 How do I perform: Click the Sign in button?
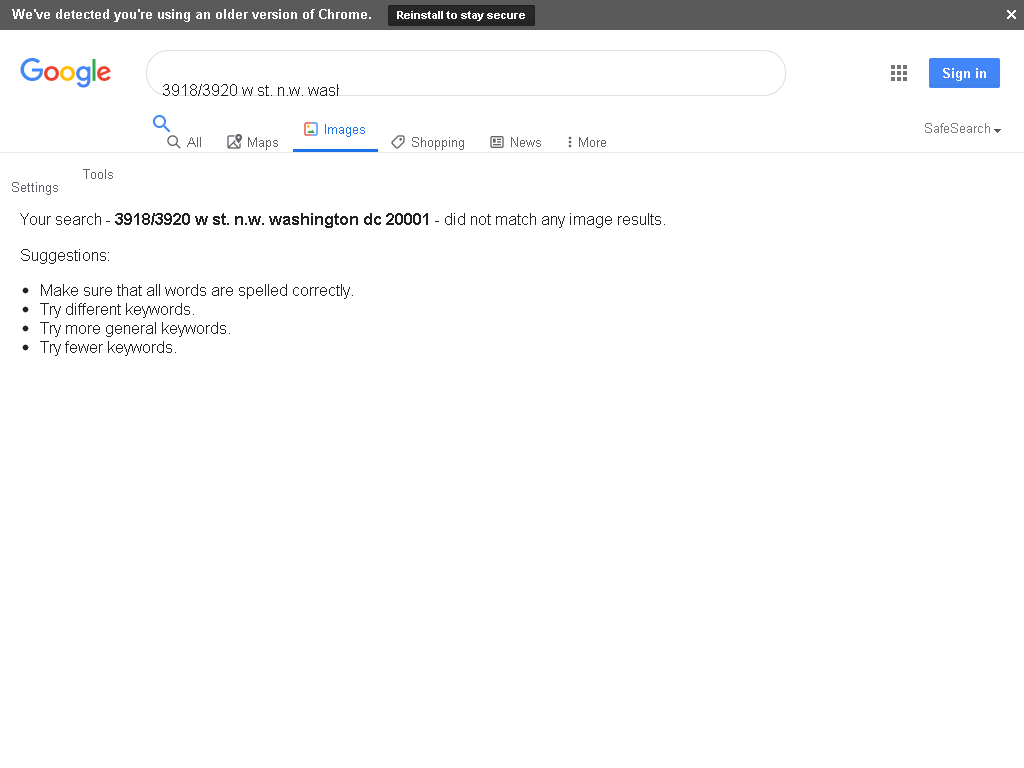964,73
